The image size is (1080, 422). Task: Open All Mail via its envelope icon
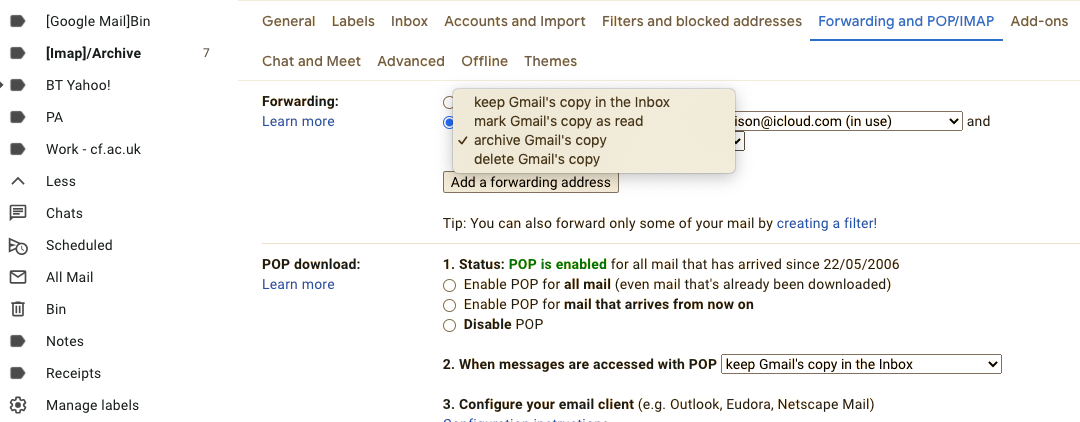point(17,277)
